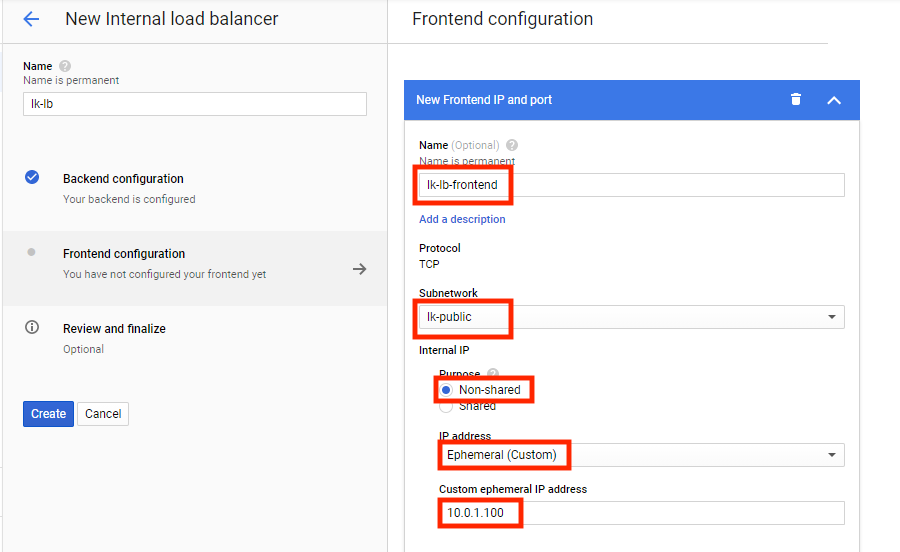Click the back arrow icon

(x=31, y=19)
